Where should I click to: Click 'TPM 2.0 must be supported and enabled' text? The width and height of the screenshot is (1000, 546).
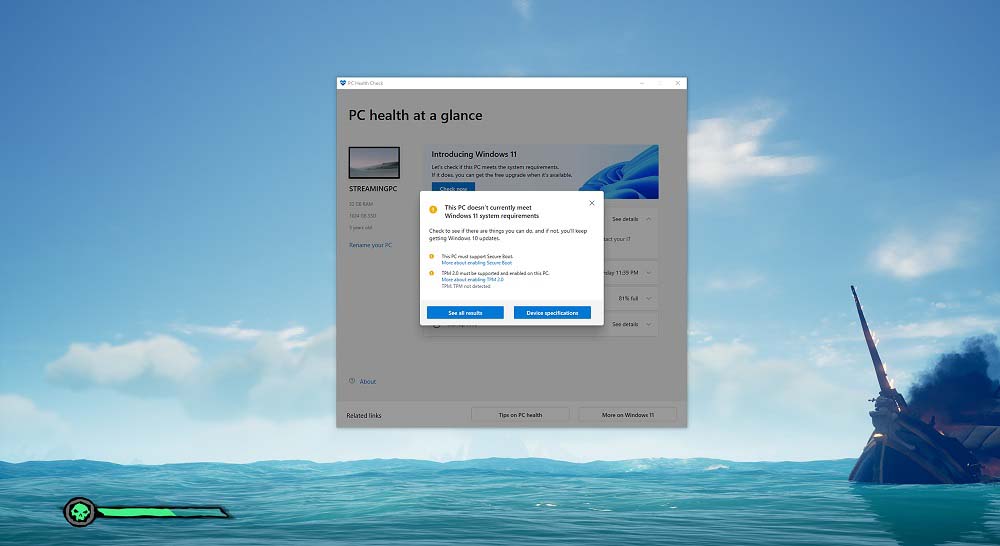(x=495, y=273)
